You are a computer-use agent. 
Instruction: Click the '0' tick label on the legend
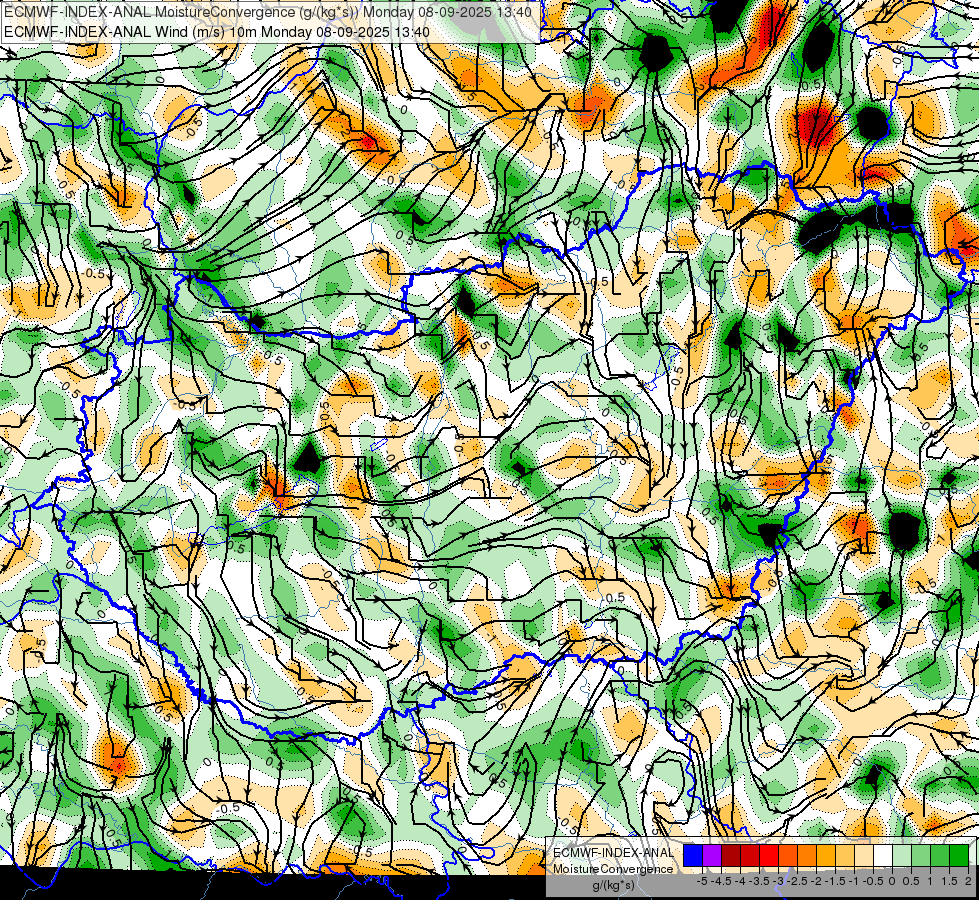click(892, 881)
